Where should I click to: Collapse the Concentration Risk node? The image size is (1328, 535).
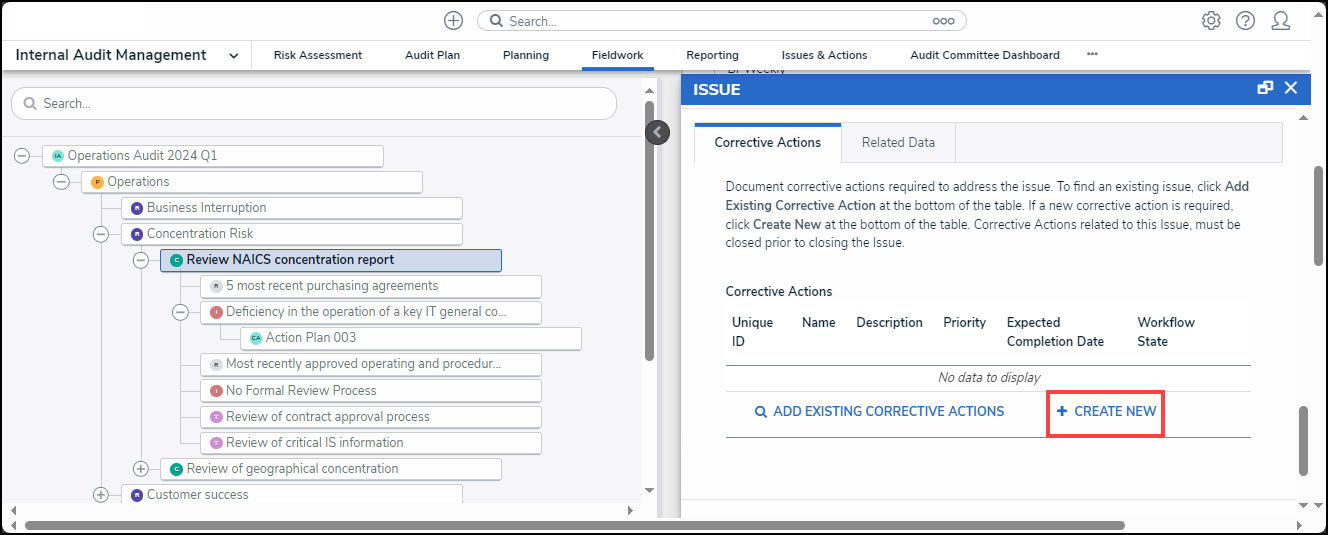[x=100, y=234]
